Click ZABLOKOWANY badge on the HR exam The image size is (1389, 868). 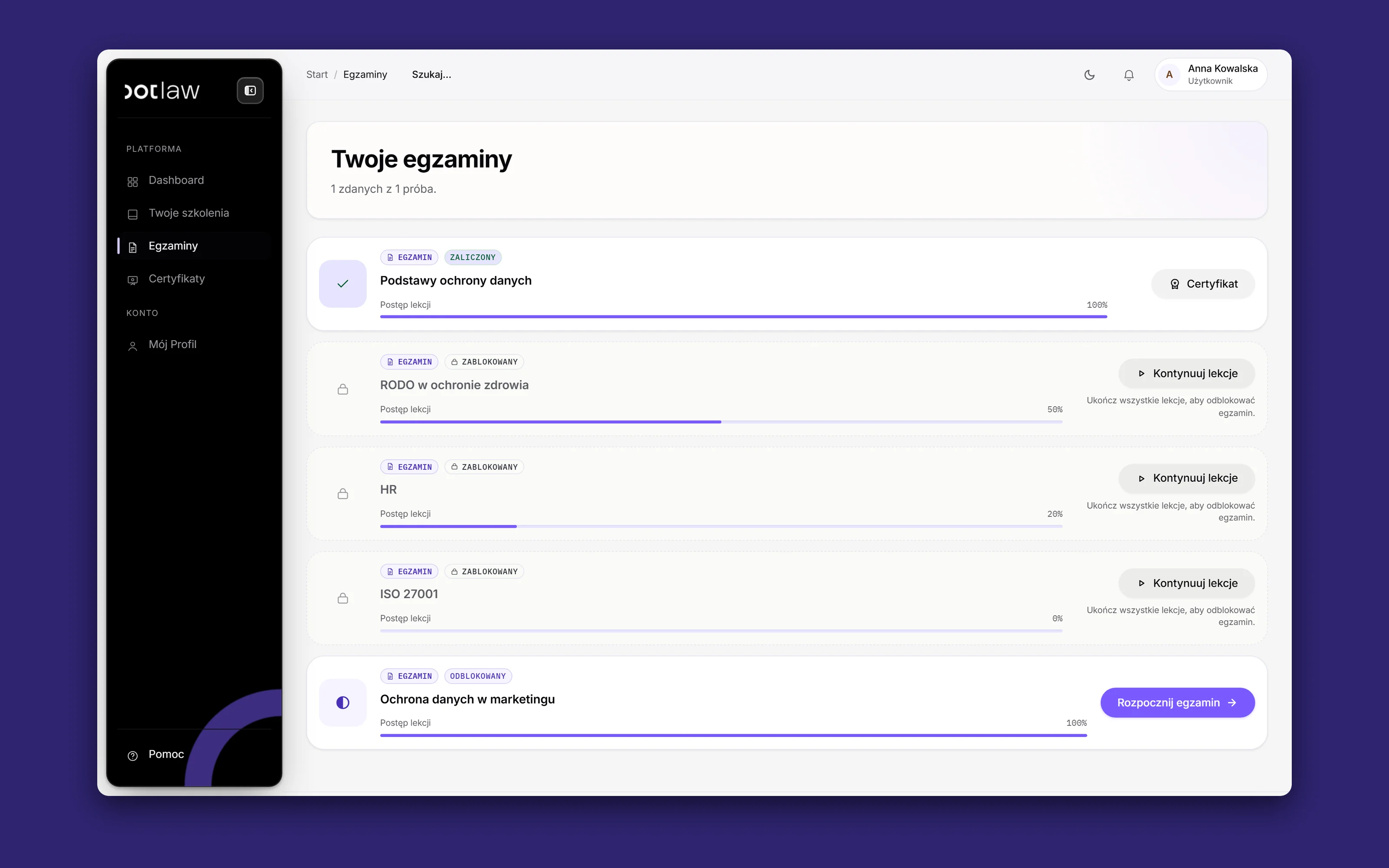[484, 467]
